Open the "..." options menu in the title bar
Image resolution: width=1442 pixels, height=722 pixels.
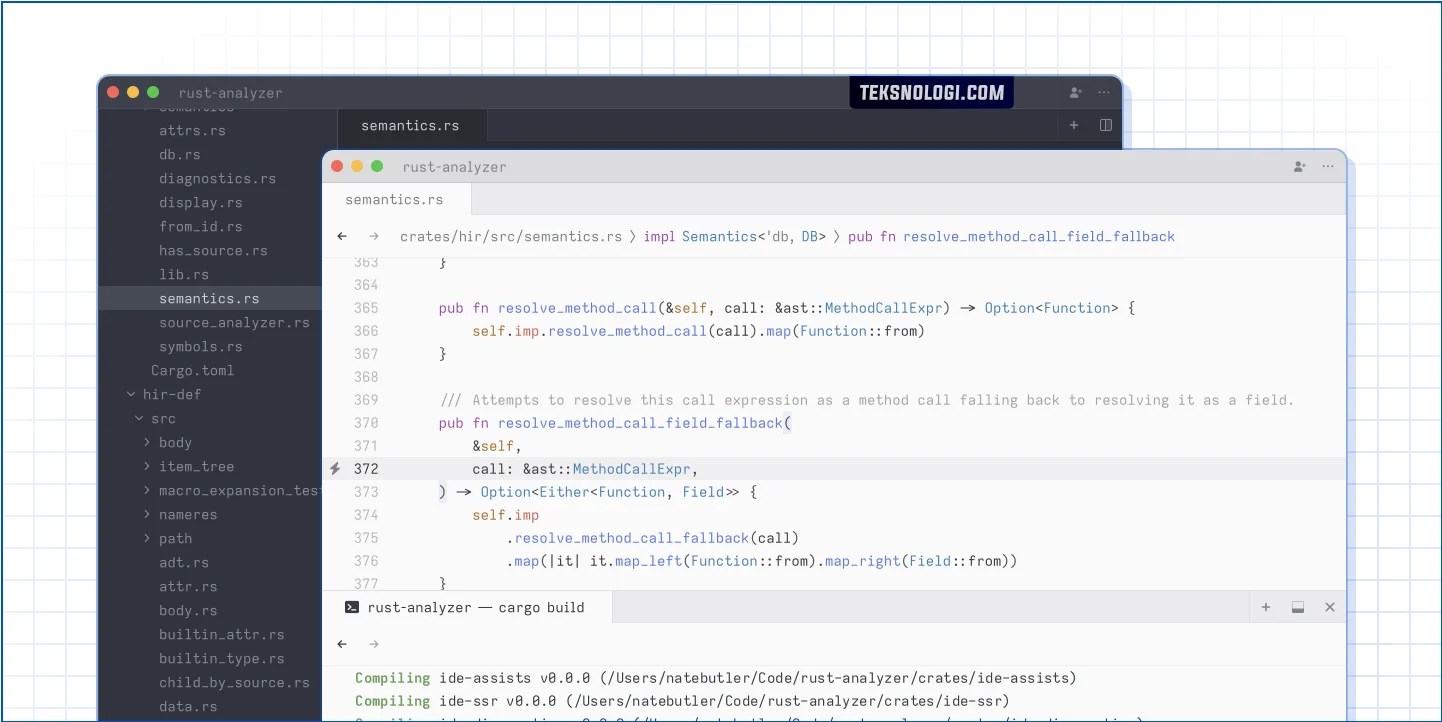coord(1329,167)
